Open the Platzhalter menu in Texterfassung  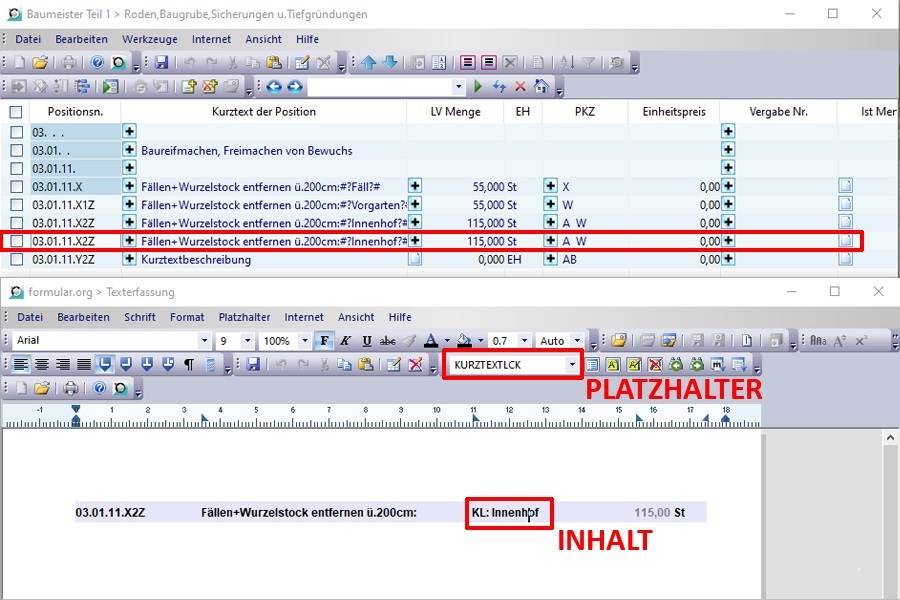pos(244,317)
